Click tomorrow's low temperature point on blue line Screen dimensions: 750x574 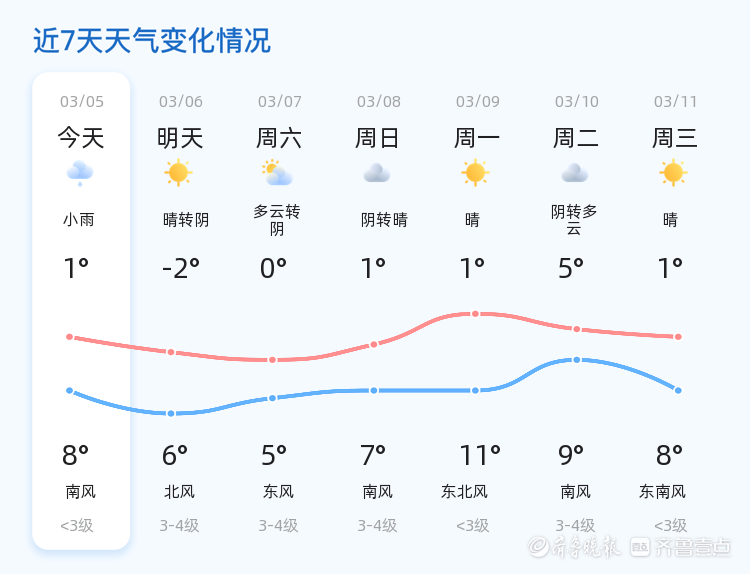click(171, 413)
